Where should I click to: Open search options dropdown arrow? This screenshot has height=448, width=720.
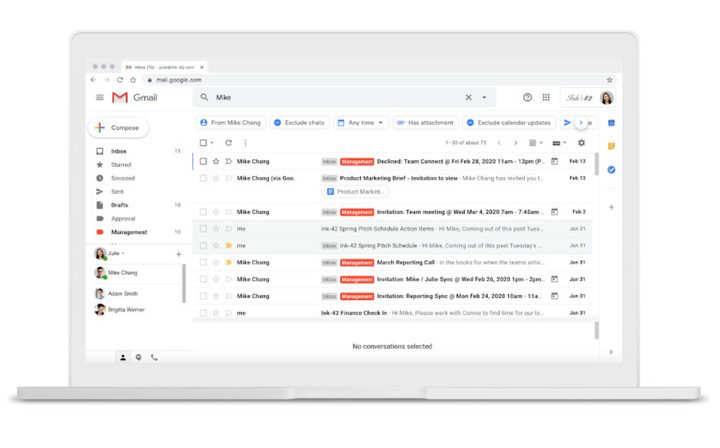coord(484,97)
